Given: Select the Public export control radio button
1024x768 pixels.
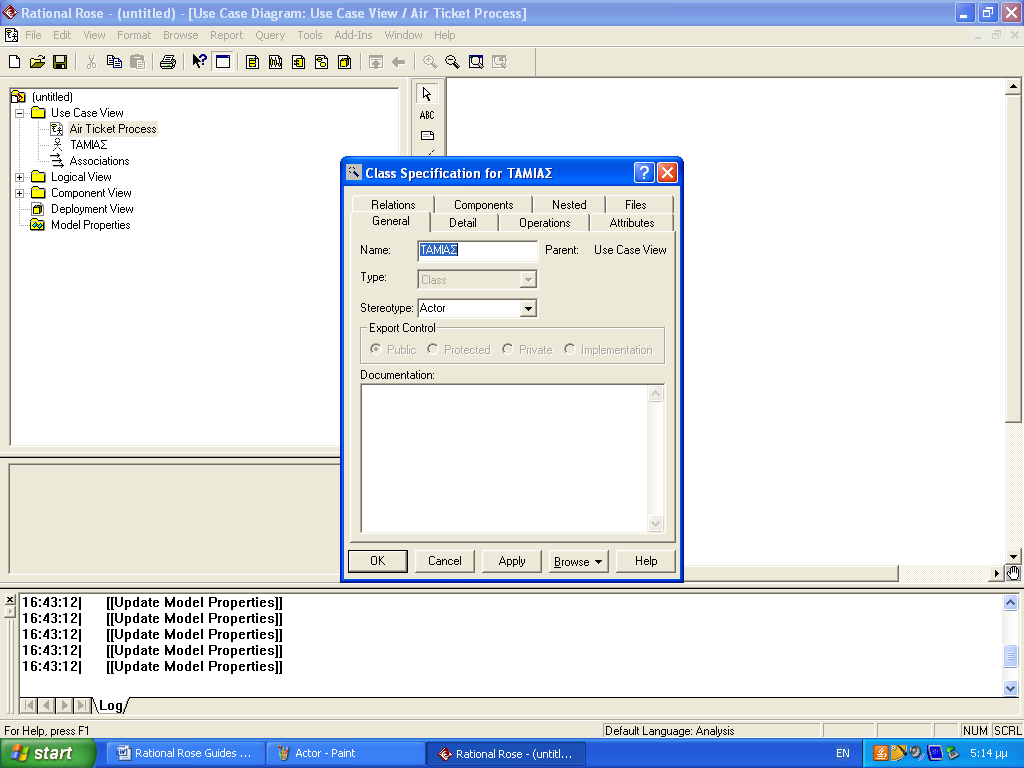Looking at the screenshot, I should pos(376,349).
